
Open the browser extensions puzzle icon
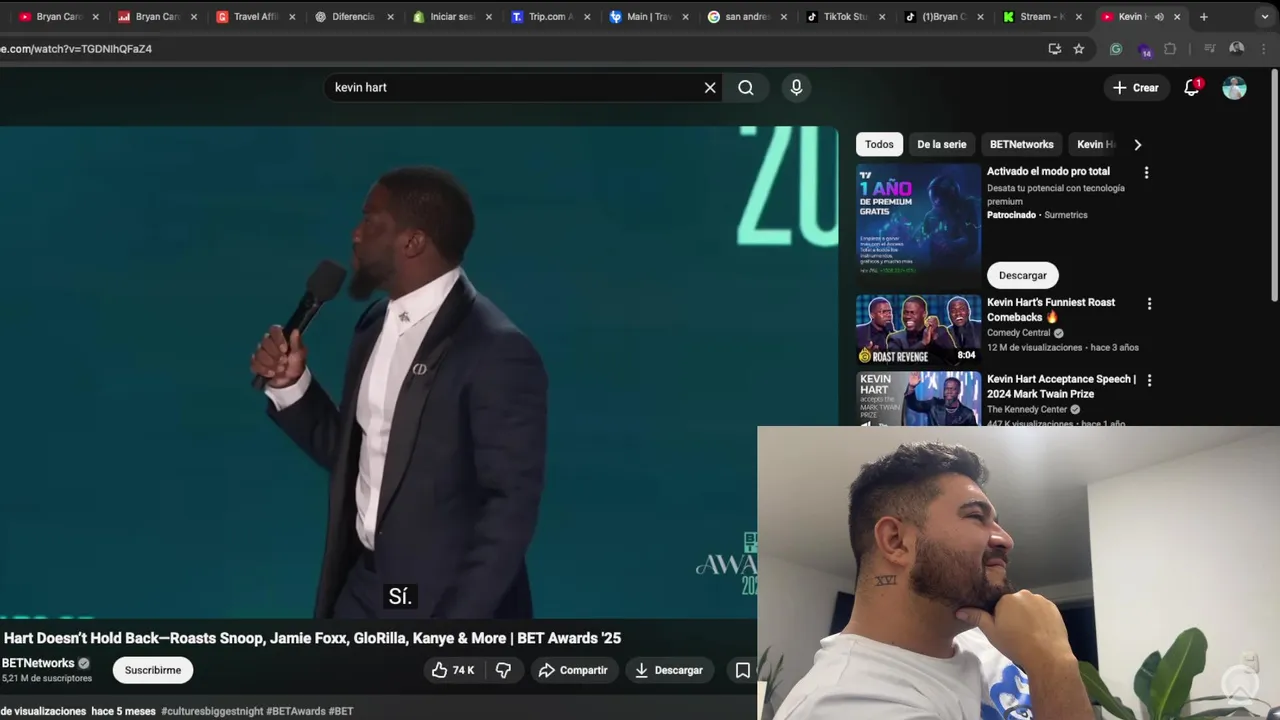pyautogui.click(x=1170, y=48)
